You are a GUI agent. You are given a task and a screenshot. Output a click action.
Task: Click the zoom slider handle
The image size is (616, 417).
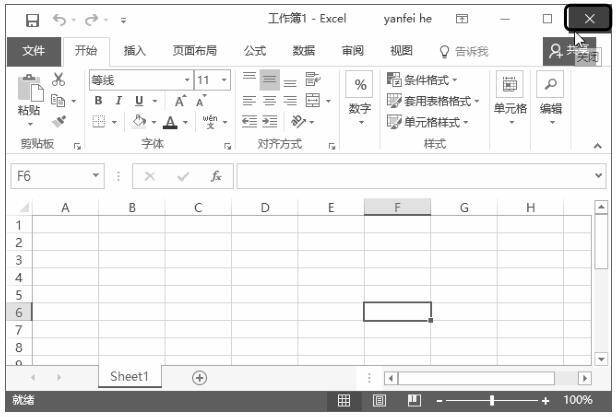[492, 400]
